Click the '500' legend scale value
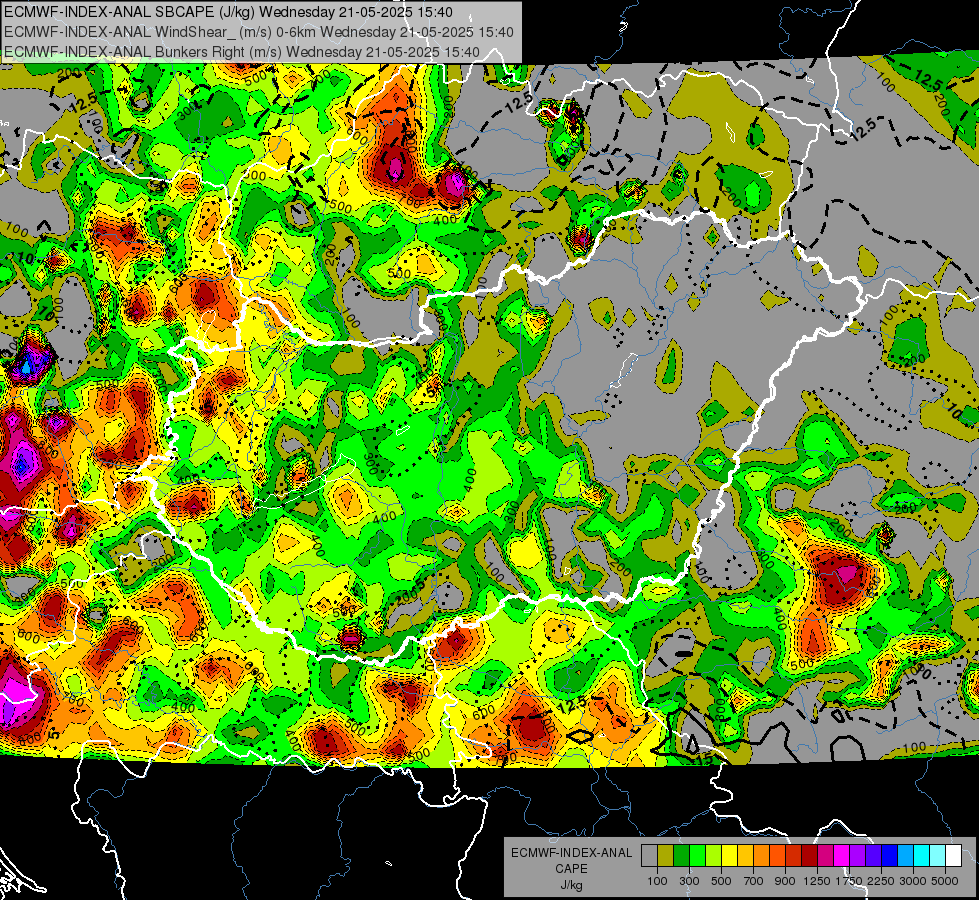 pyautogui.click(x=721, y=881)
